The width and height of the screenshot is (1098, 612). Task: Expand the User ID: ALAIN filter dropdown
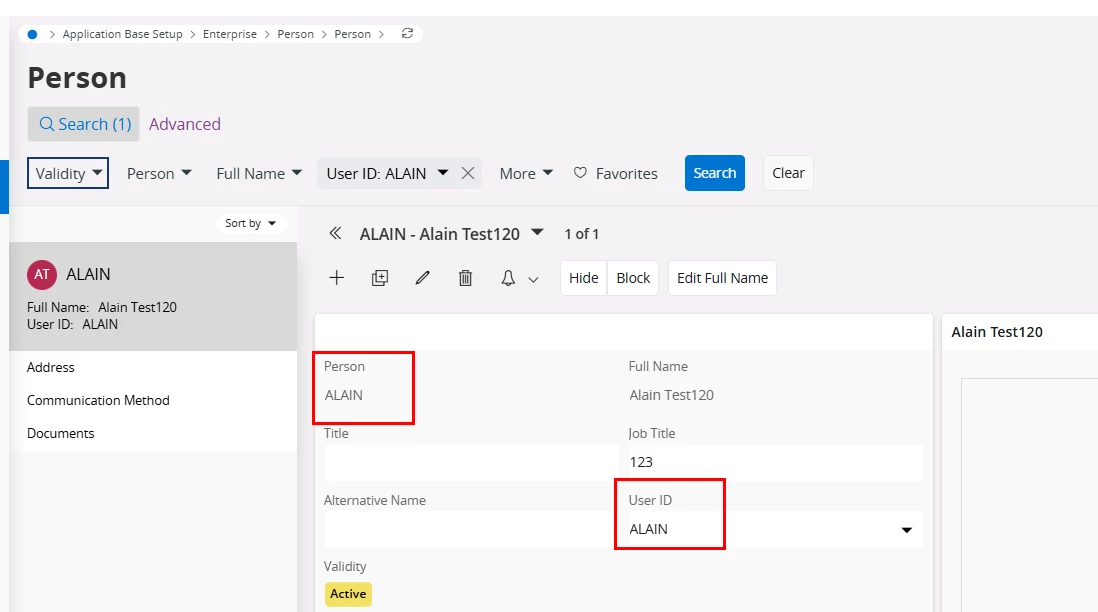443,172
